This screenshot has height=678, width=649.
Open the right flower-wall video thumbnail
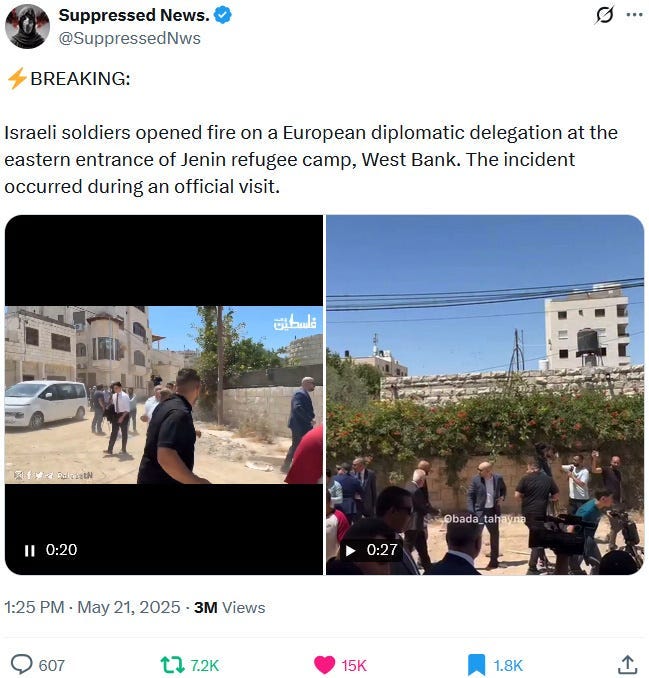[485, 395]
